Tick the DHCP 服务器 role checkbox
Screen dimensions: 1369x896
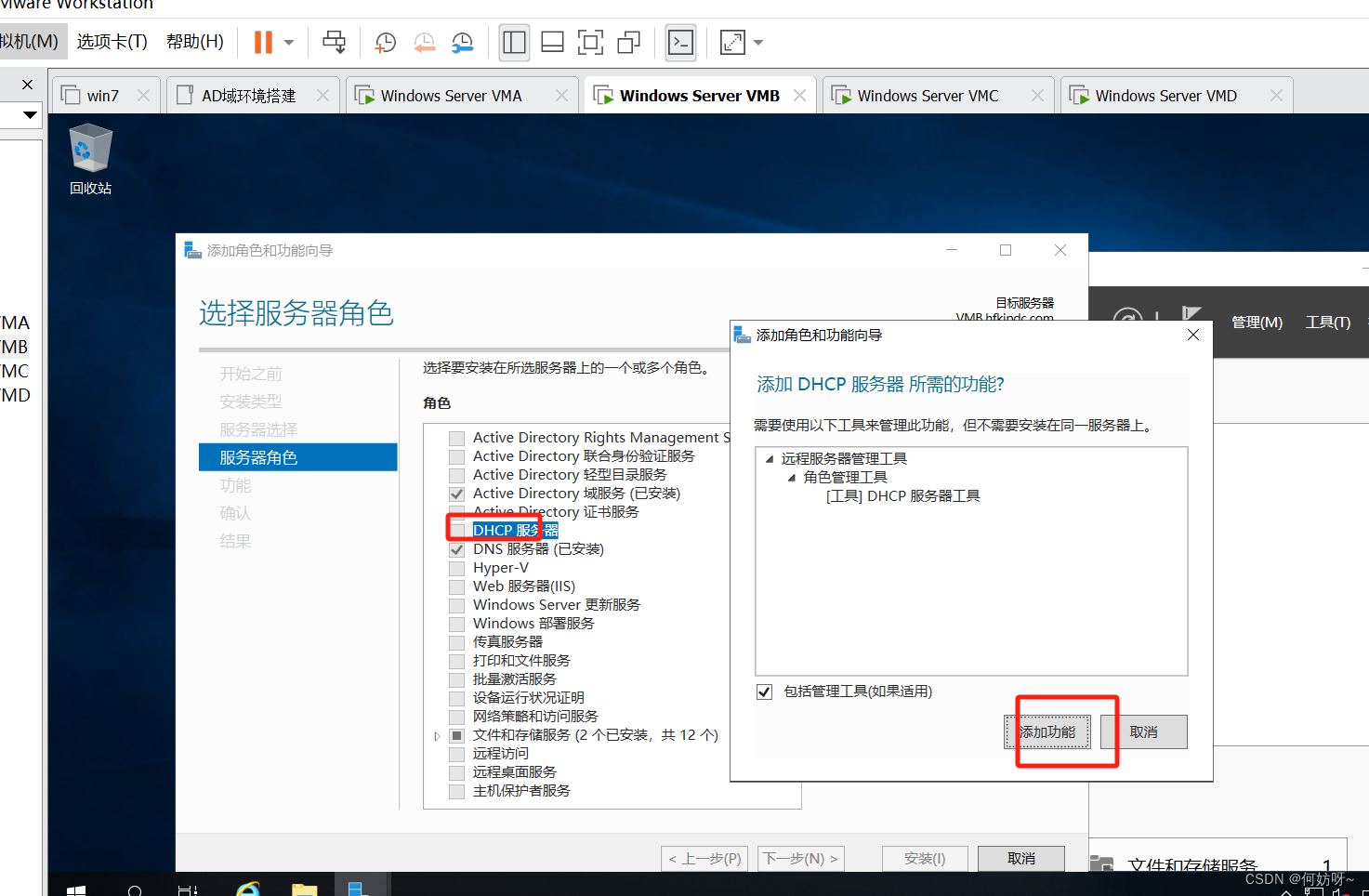[456, 531]
